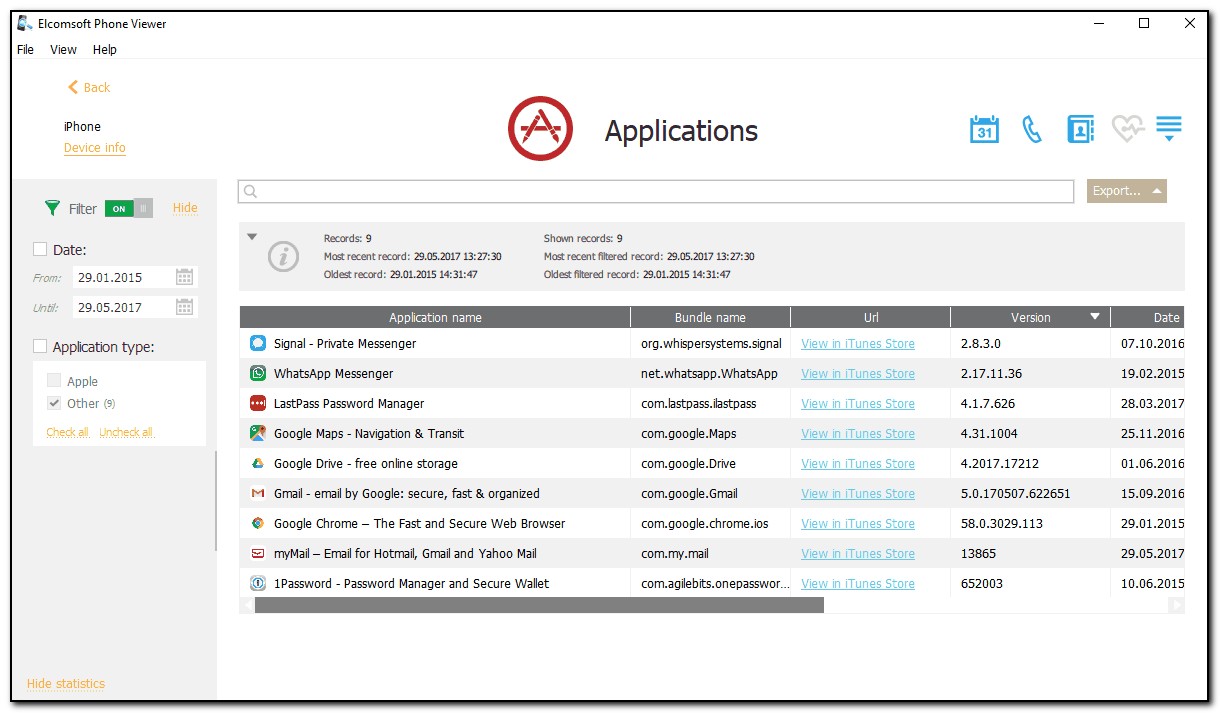Click the WhatsApp Messenger app icon
This screenshot has height=713, width=1220.
point(258,373)
